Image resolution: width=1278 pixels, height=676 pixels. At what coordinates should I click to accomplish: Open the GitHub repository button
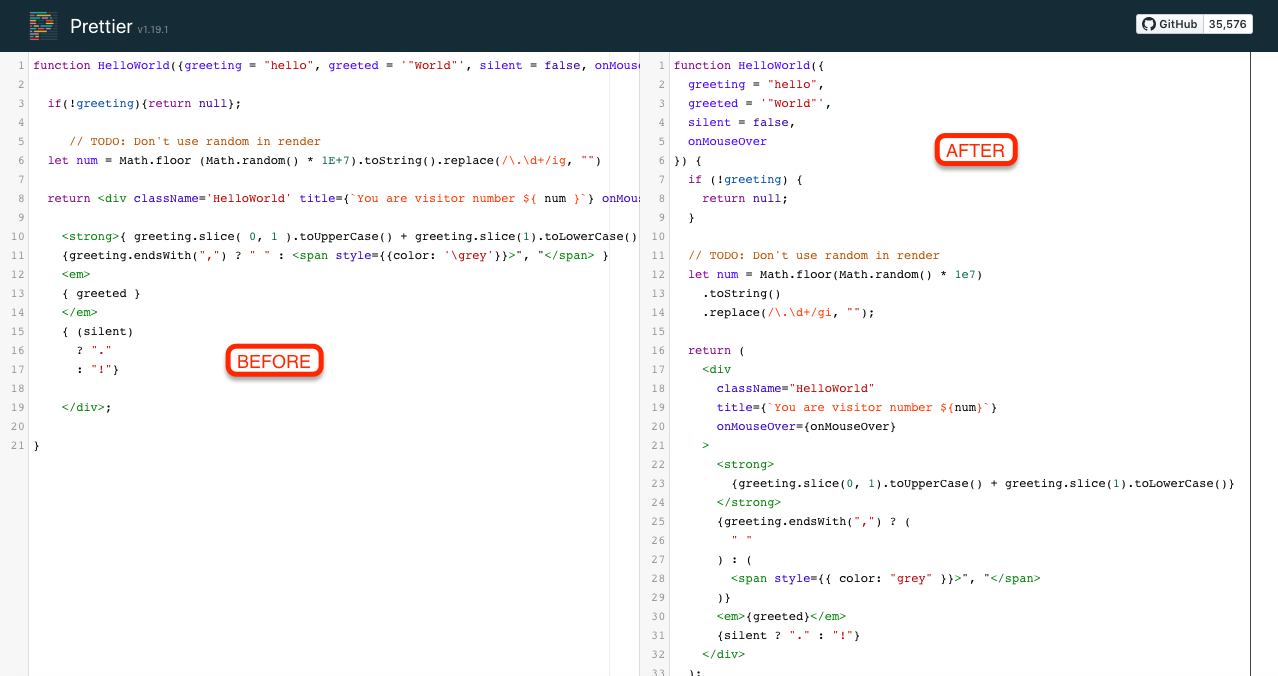1170,24
